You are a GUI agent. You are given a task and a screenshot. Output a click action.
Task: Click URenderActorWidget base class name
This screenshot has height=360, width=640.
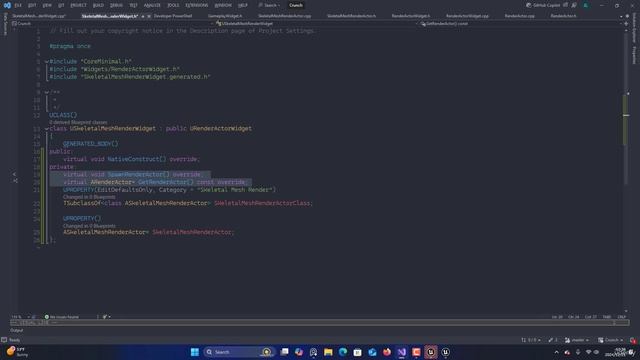[220, 129]
